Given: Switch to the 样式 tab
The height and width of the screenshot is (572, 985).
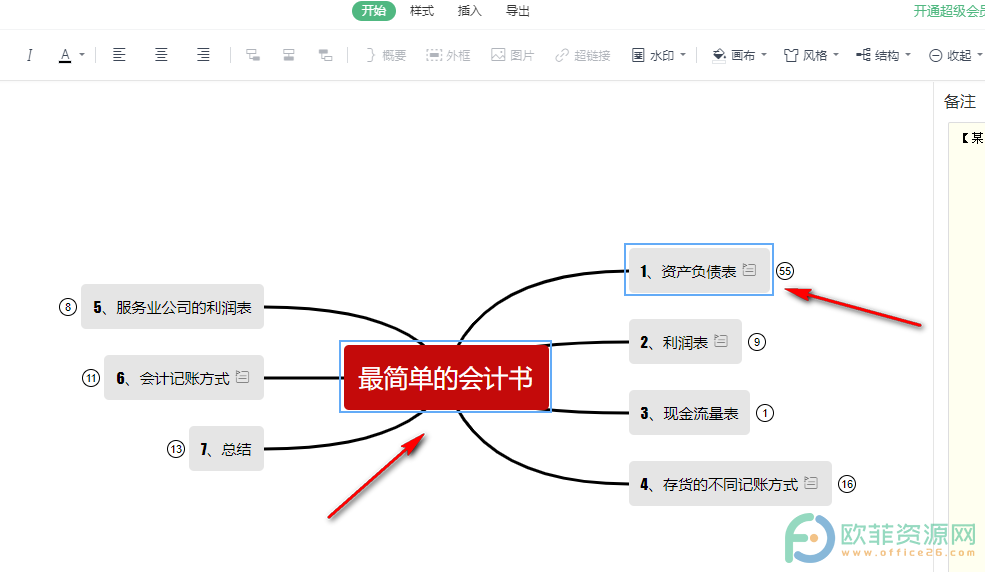Looking at the screenshot, I should (422, 11).
